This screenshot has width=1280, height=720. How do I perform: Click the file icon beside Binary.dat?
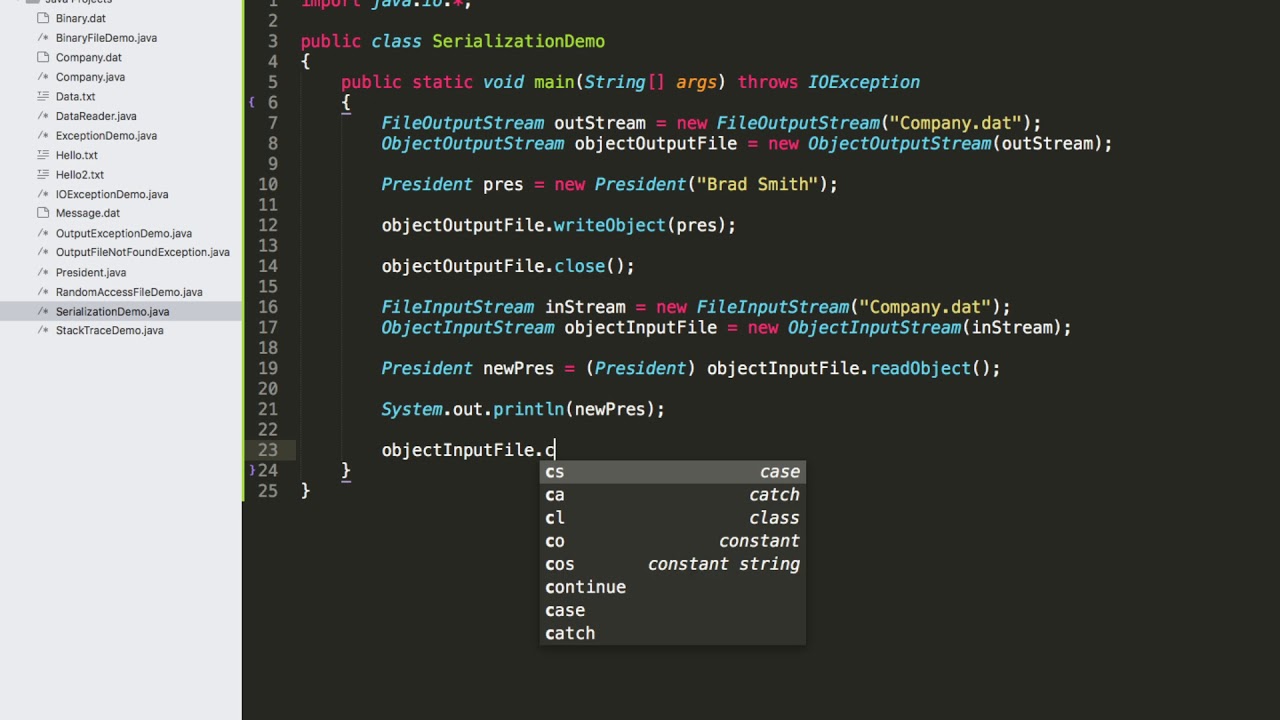[x=43, y=18]
